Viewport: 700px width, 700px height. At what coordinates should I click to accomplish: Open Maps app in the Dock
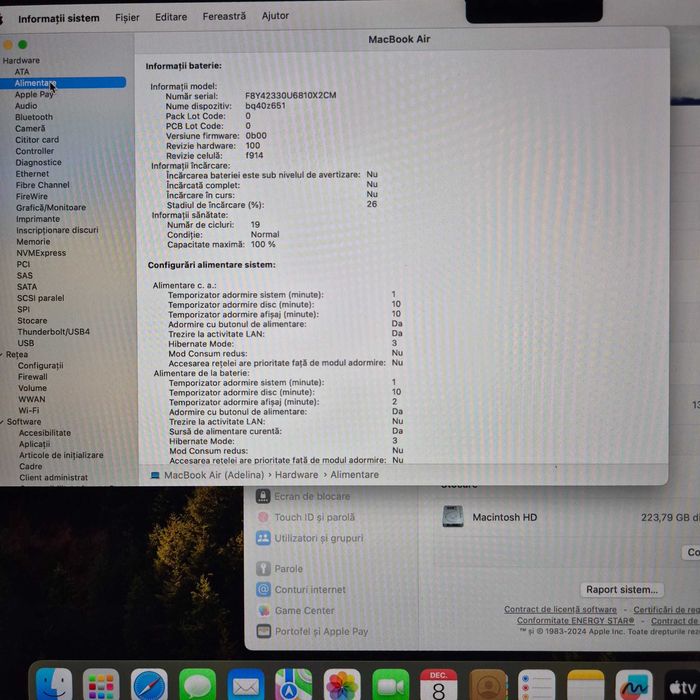point(293,685)
